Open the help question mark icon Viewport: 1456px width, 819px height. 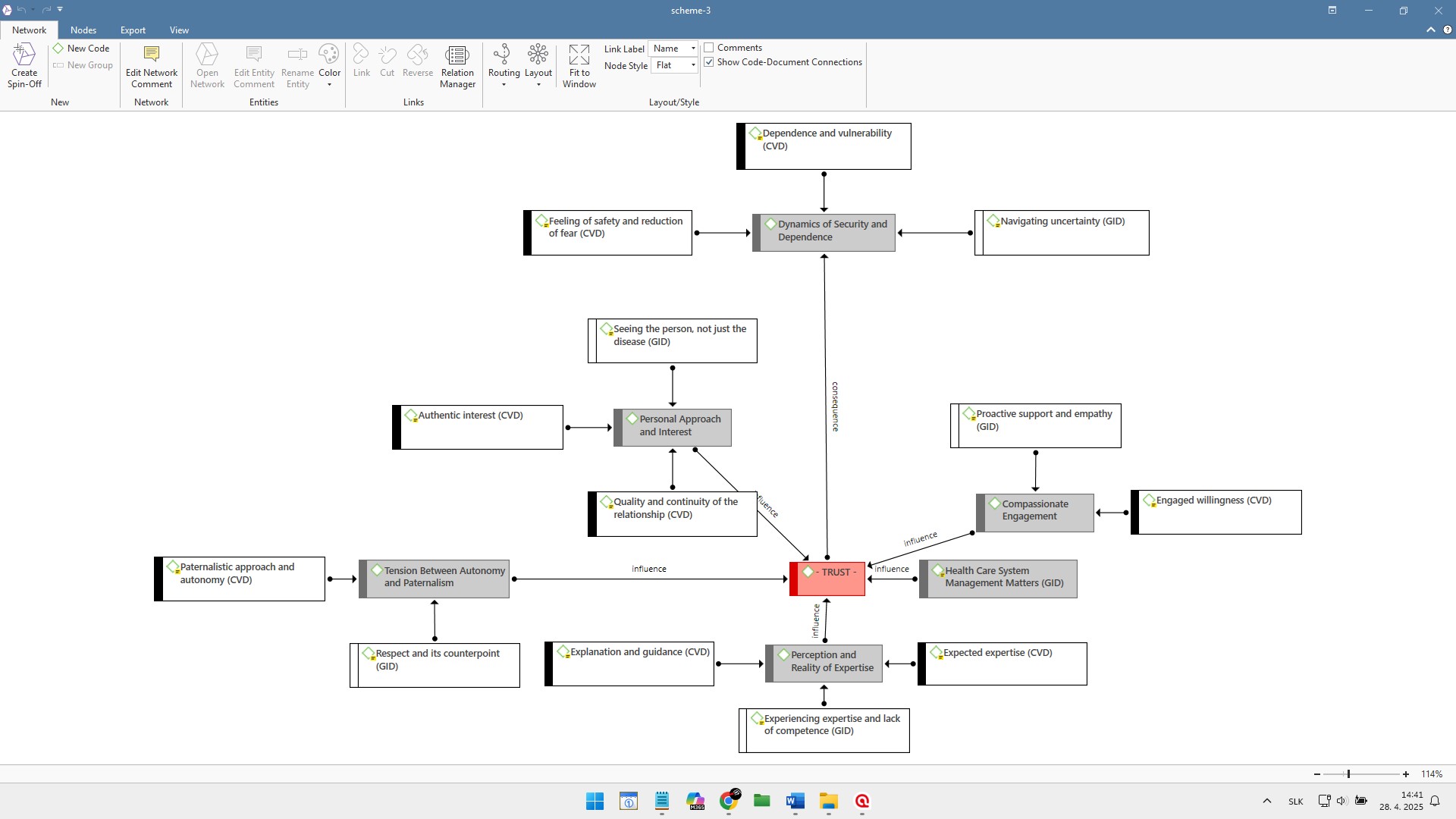point(1447,30)
